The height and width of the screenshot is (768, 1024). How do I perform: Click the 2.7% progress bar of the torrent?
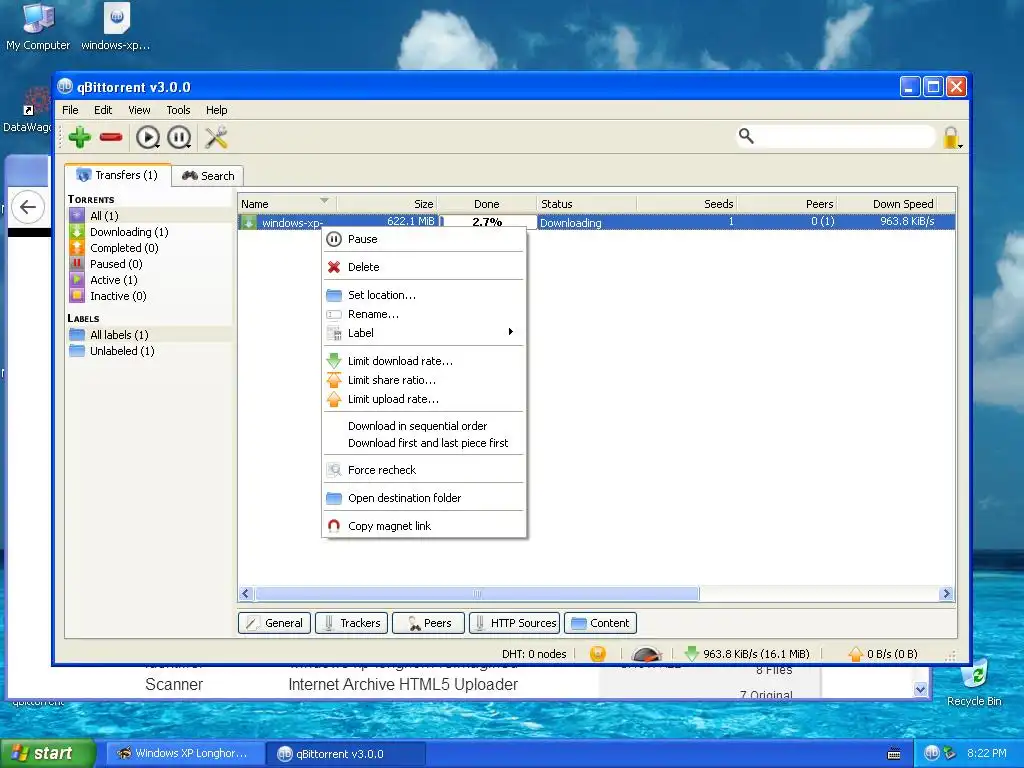click(487, 221)
